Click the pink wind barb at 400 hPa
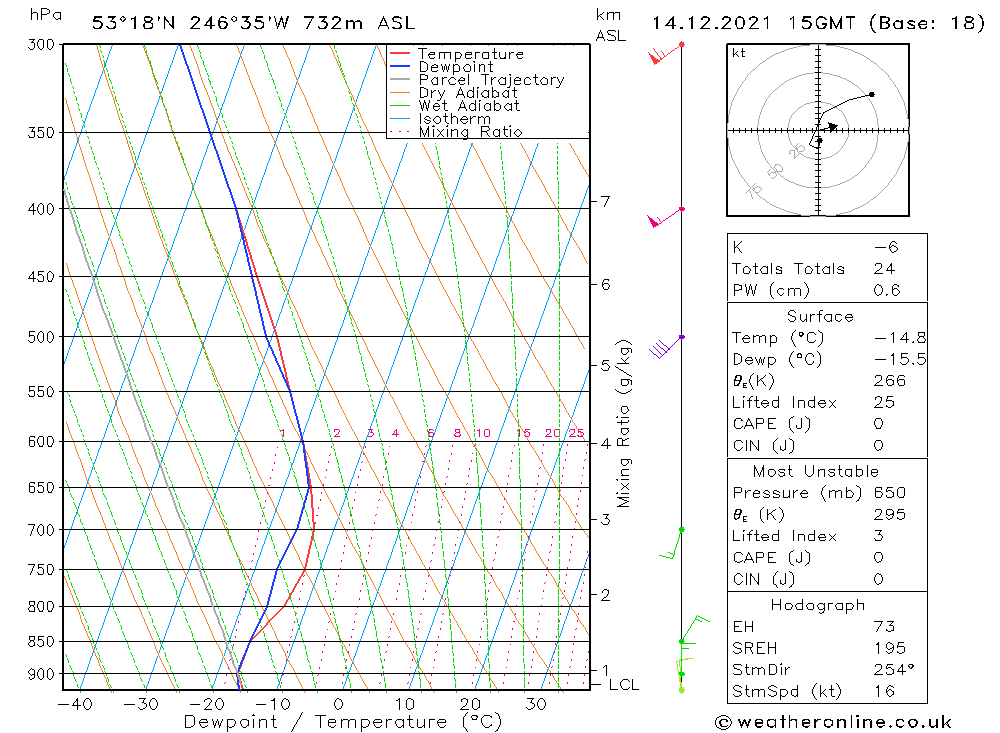1000x733 pixels. 665,218
